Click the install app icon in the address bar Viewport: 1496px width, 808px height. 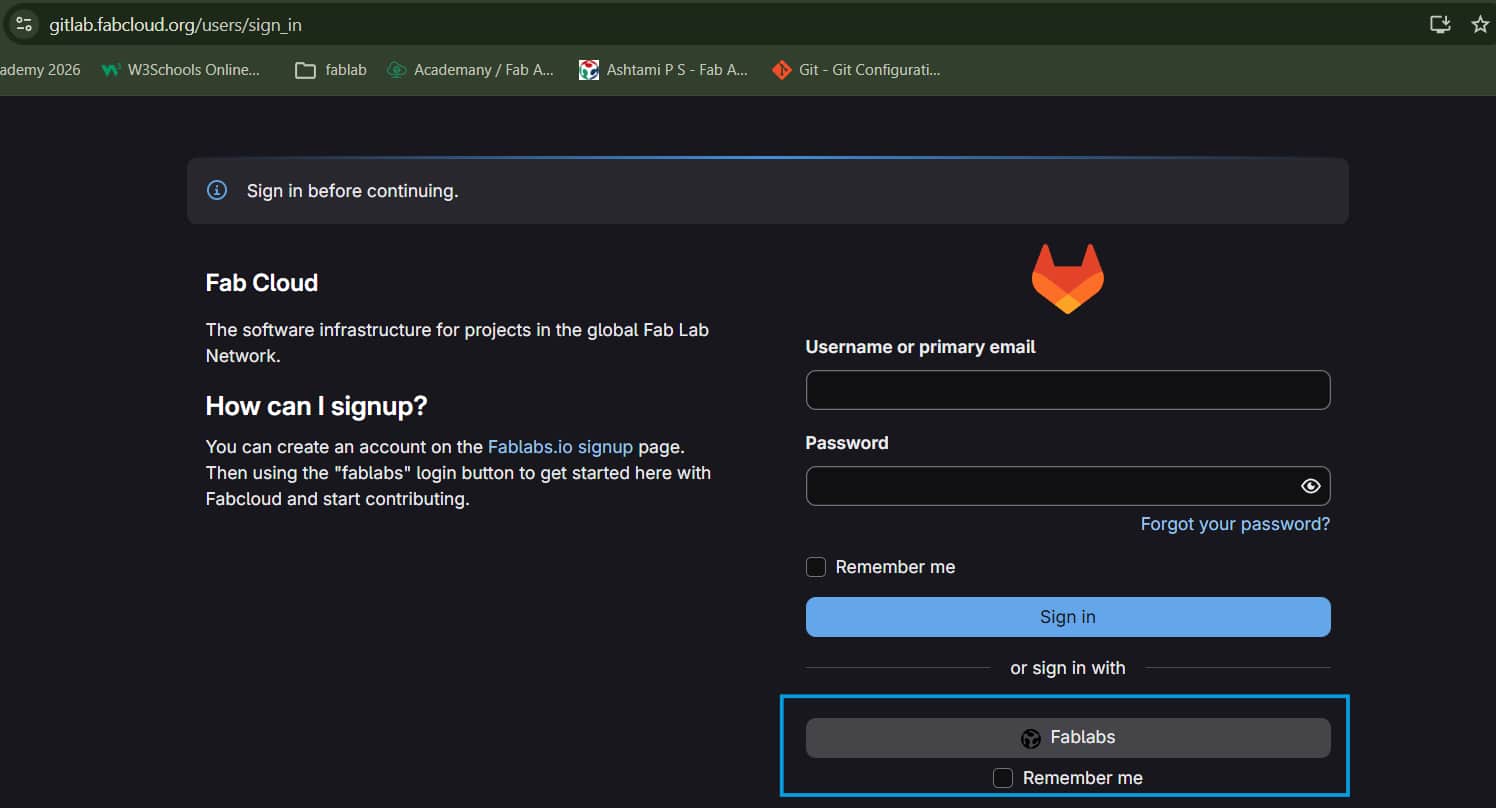point(1440,25)
